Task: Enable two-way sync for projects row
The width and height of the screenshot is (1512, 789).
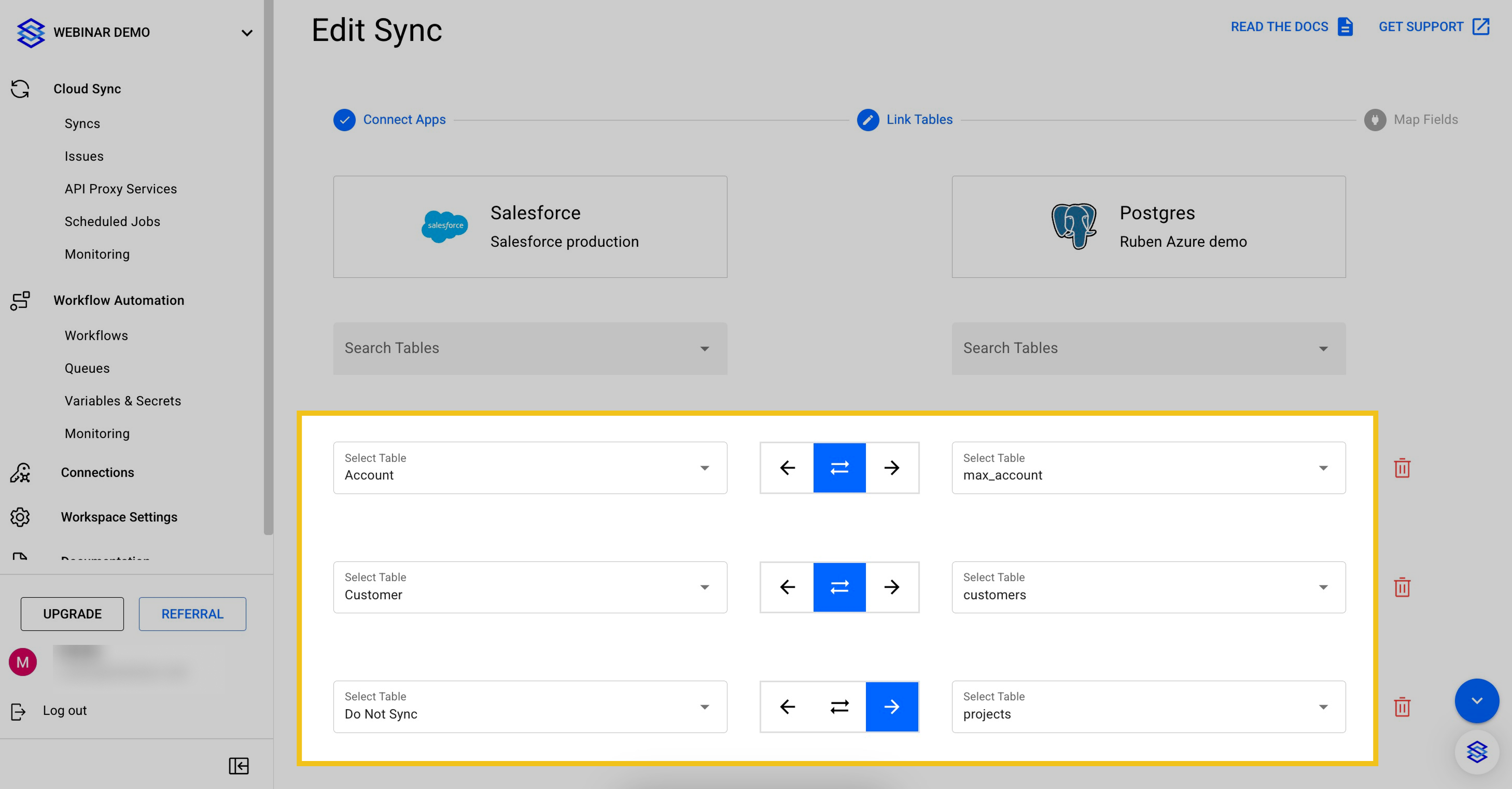Action: pos(839,706)
